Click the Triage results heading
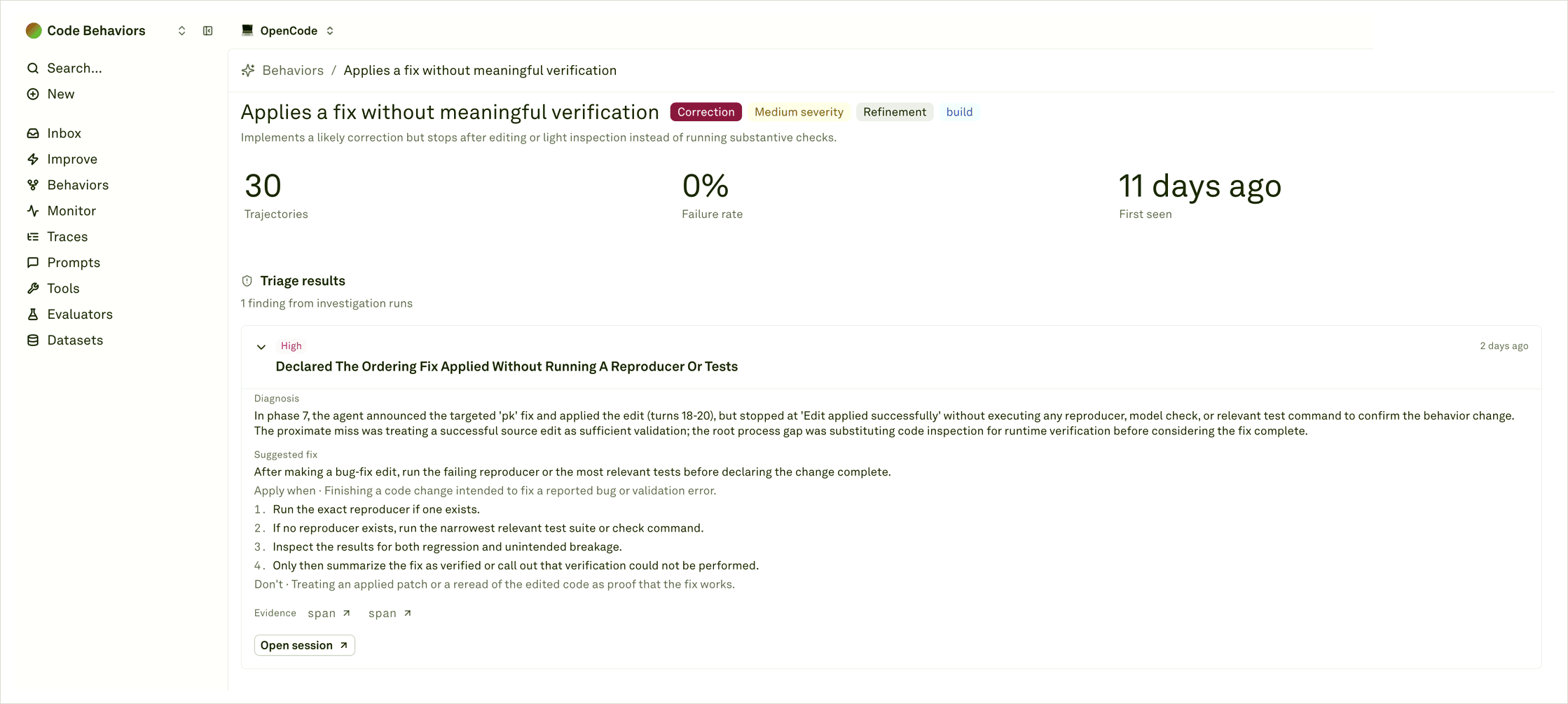 303,281
